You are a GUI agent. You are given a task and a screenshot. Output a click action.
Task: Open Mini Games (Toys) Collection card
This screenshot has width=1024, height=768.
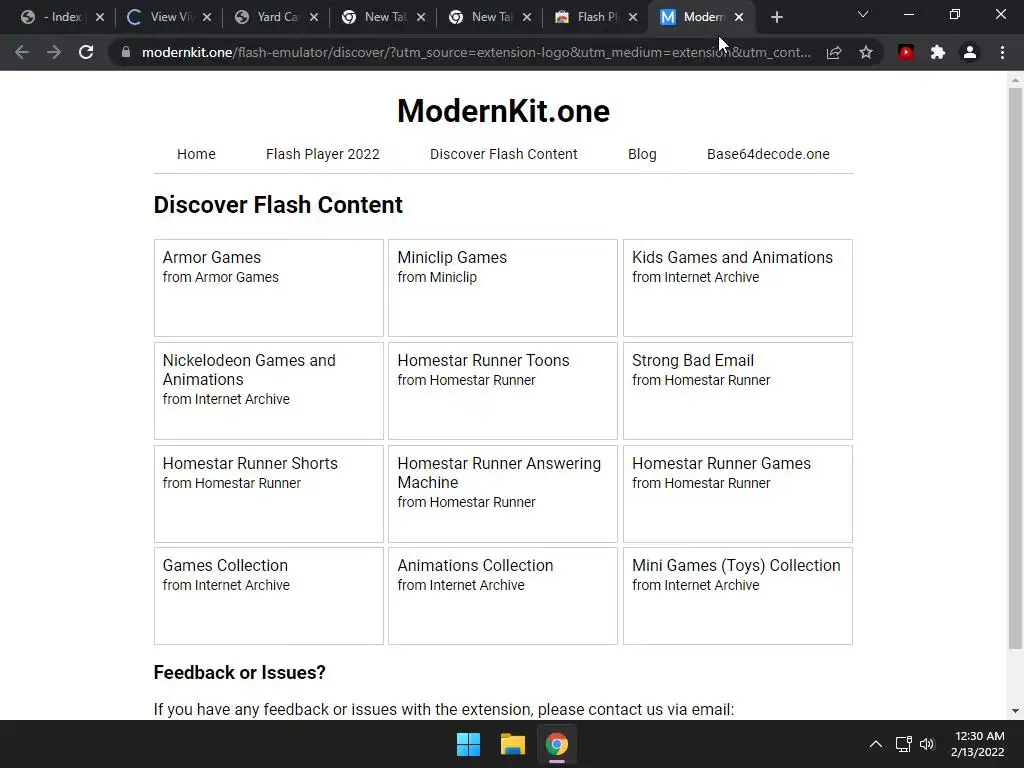[x=738, y=596]
